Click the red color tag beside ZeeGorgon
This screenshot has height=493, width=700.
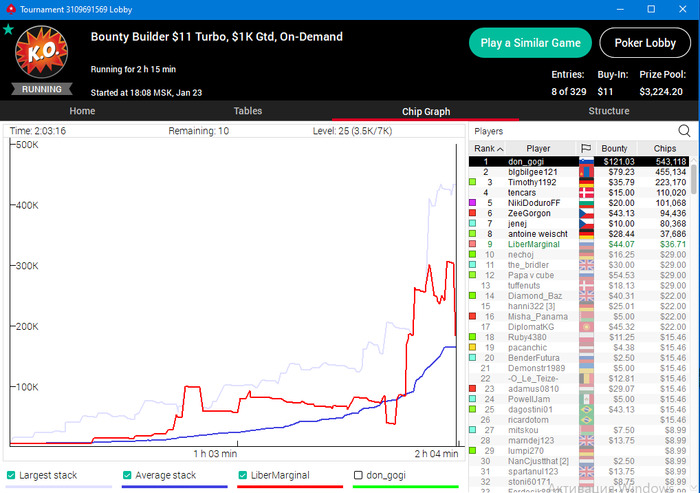click(472, 213)
